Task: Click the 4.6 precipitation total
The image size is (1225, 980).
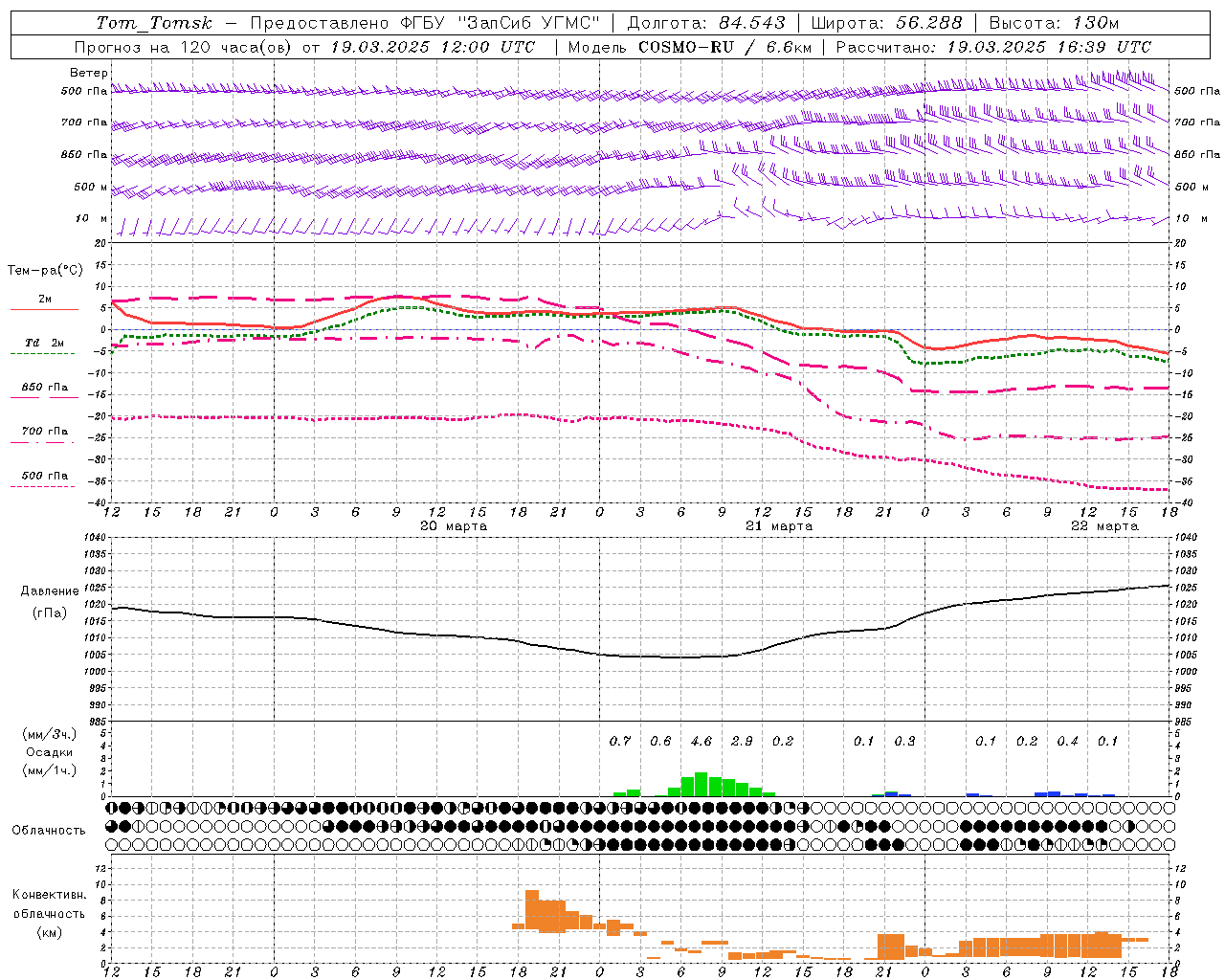Action: pos(702,742)
